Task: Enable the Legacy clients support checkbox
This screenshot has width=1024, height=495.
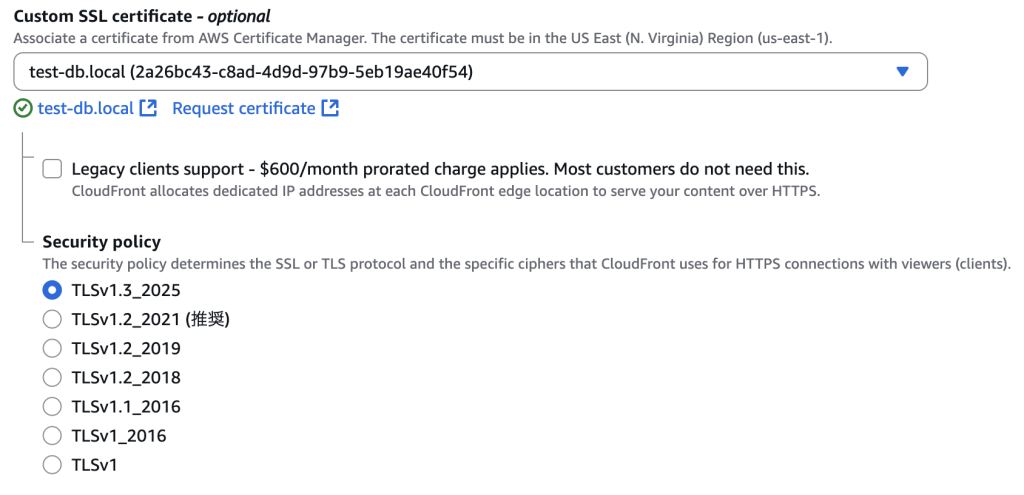Action: coord(52,169)
